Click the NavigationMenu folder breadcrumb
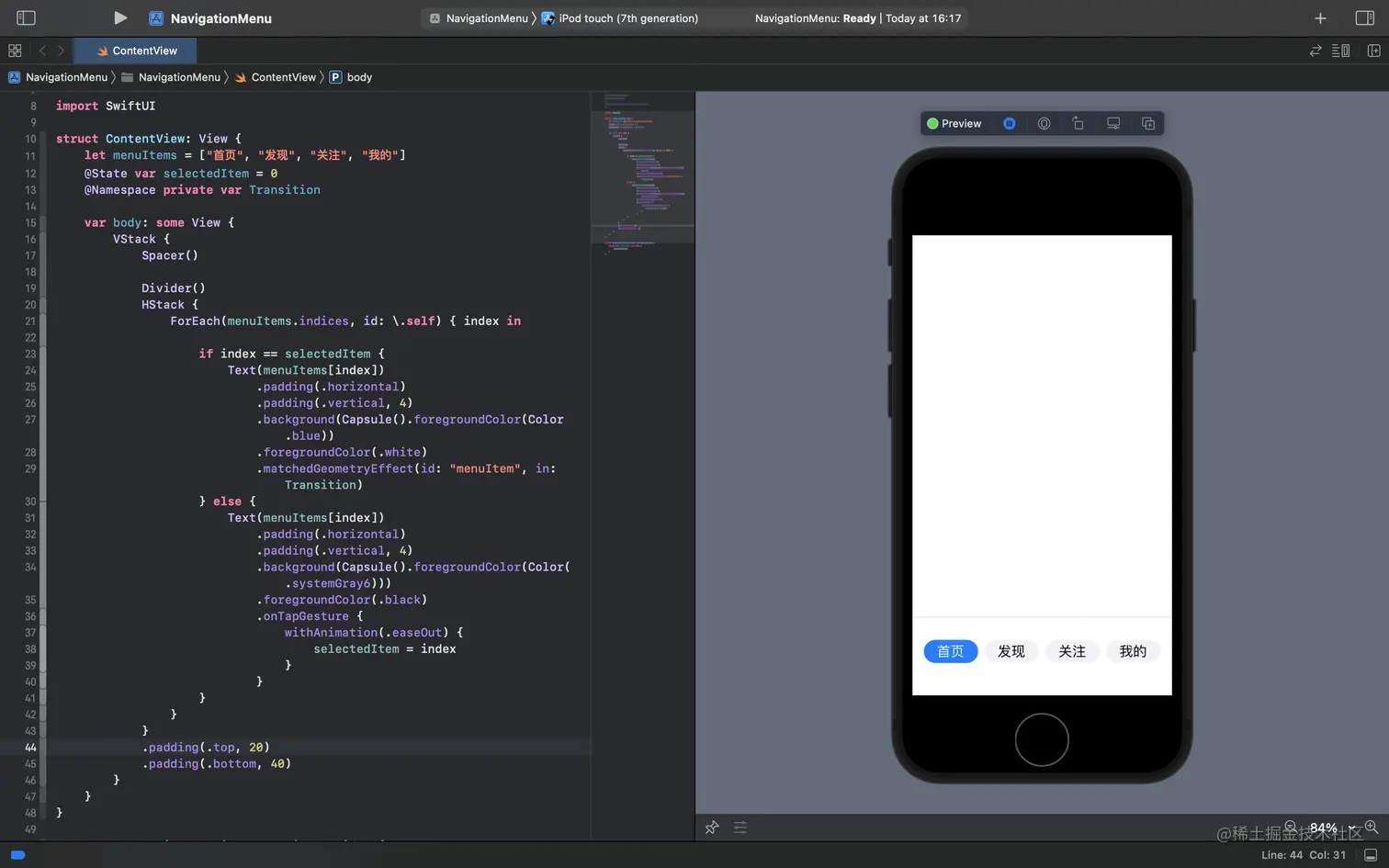The height and width of the screenshot is (868, 1389). [171, 77]
